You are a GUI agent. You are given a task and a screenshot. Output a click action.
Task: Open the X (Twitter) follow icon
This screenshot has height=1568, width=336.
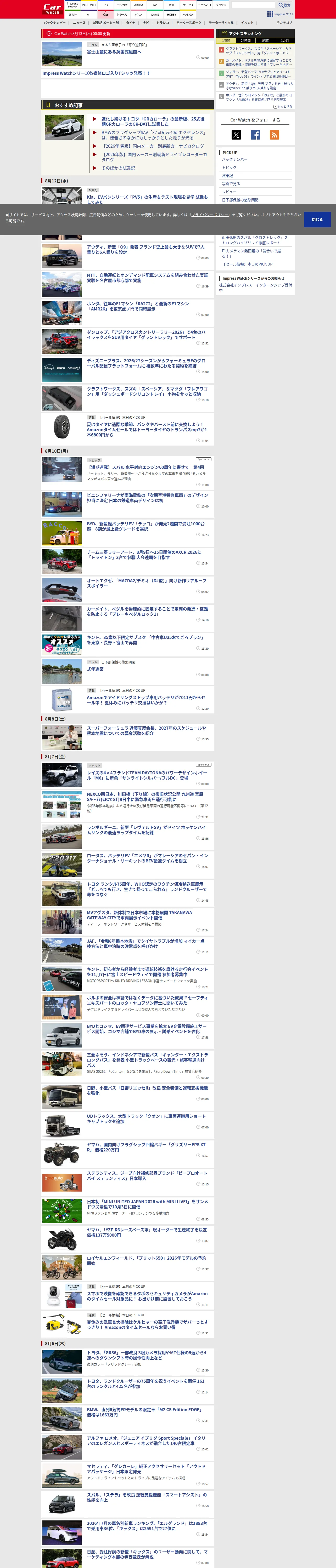(236, 135)
